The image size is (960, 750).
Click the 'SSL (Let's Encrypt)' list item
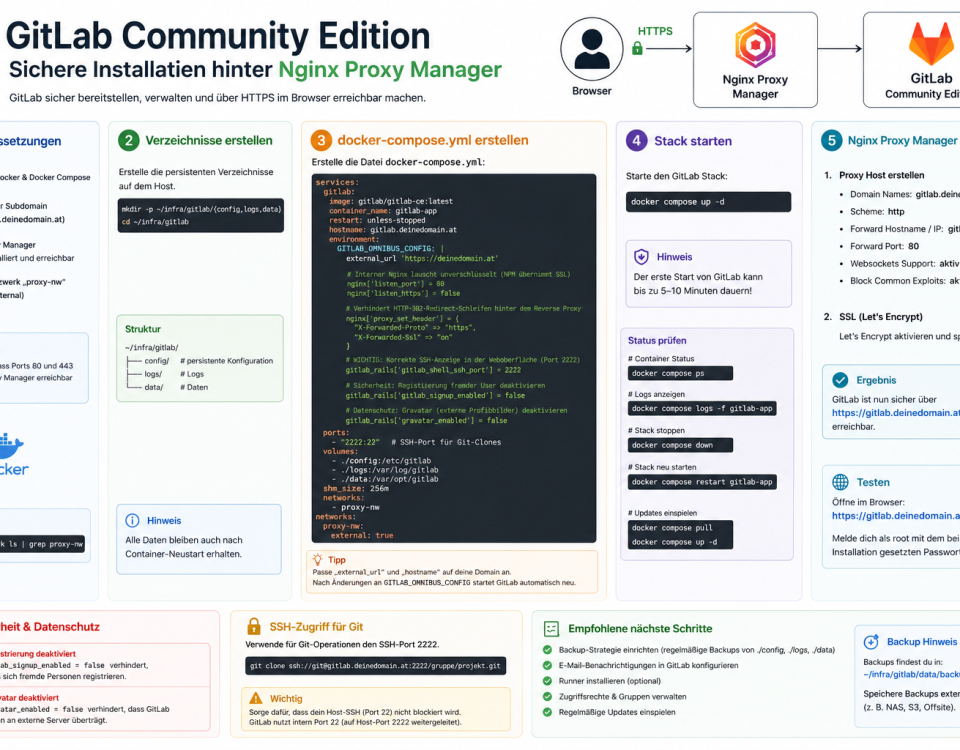pyautogui.click(x=880, y=317)
